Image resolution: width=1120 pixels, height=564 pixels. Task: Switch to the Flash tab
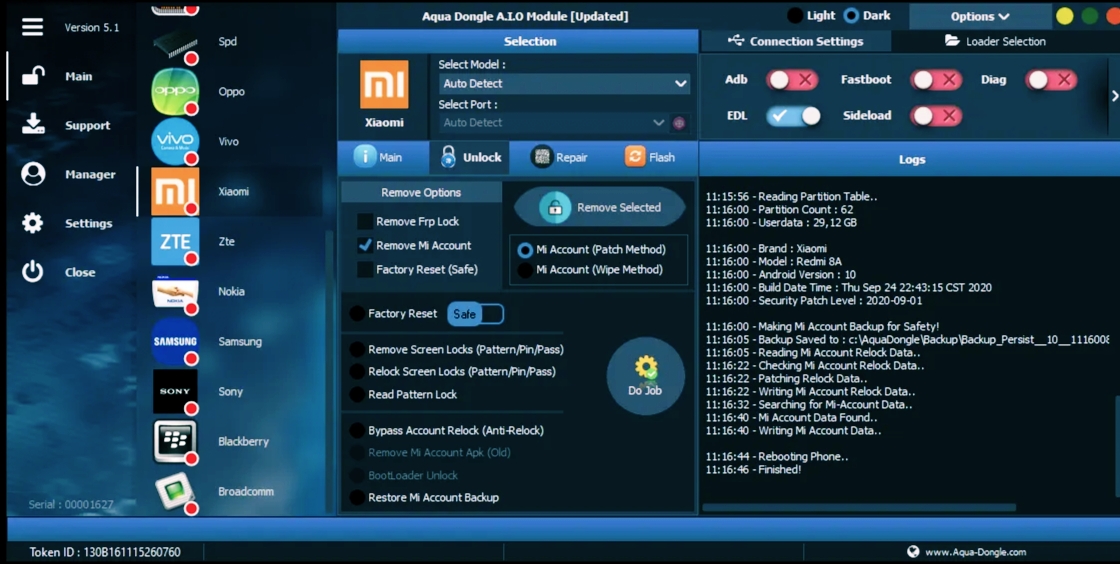pos(649,157)
